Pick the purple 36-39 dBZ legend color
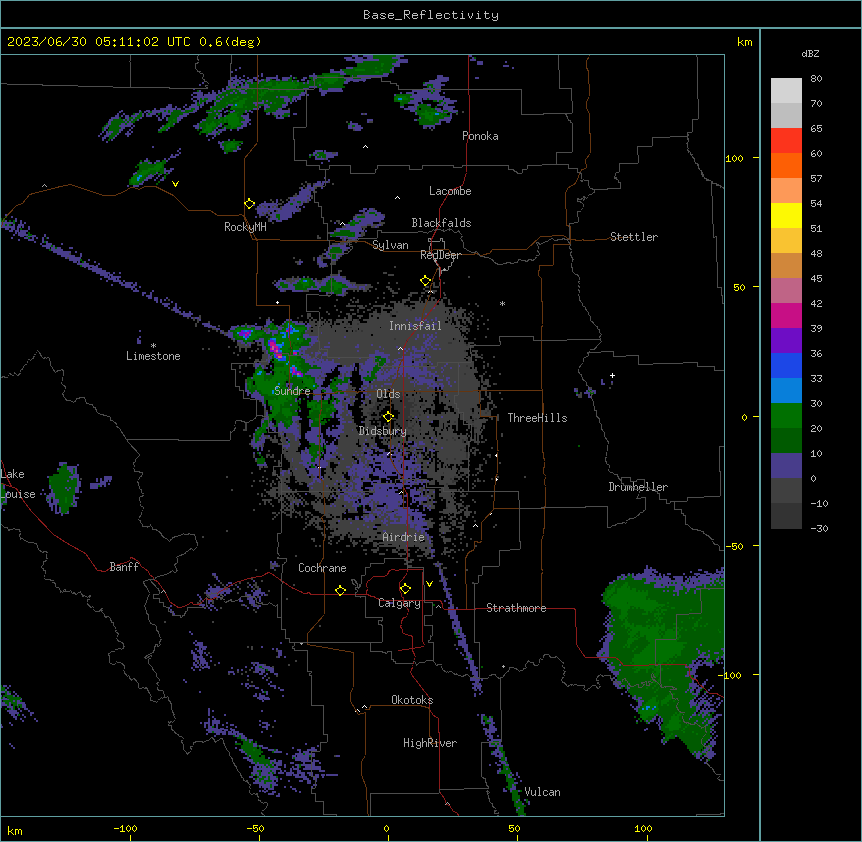The image size is (862, 842). coord(786,341)
